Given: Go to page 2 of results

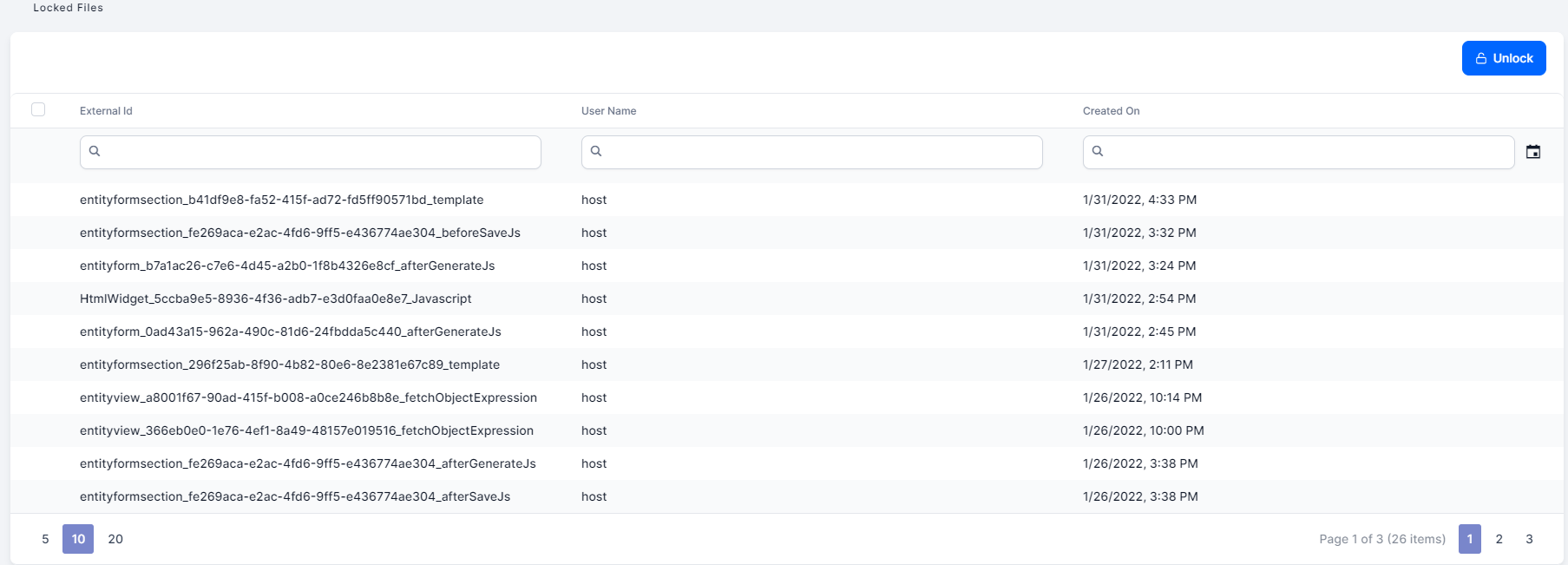Looking at the screenshot, I should (1499, 539).
